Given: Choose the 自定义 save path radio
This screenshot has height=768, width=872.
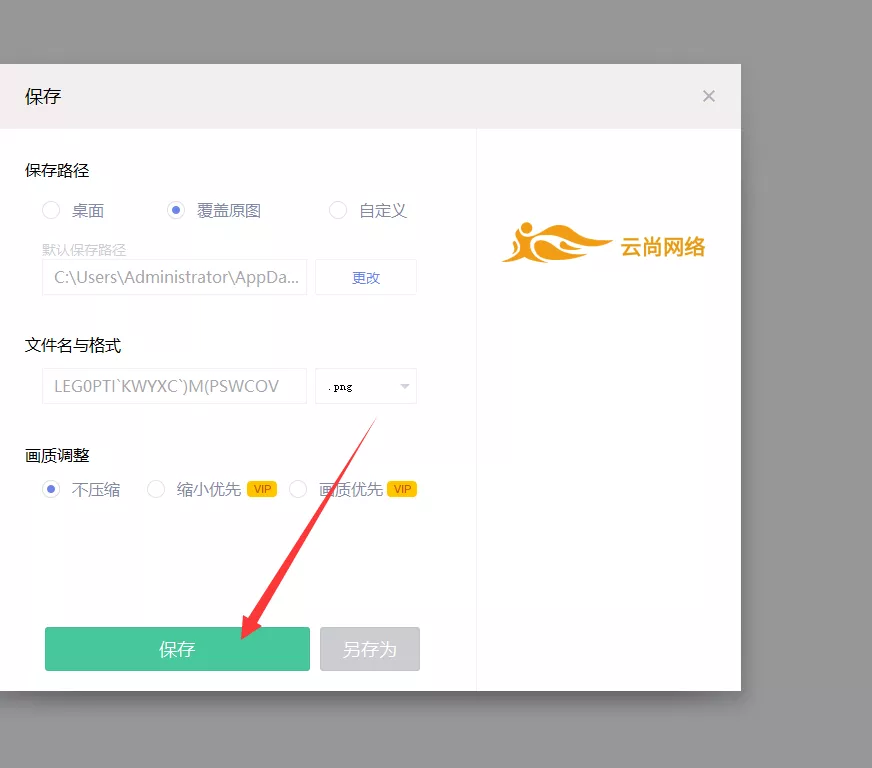Looking at the screenshot, I should tap(338, 210).
